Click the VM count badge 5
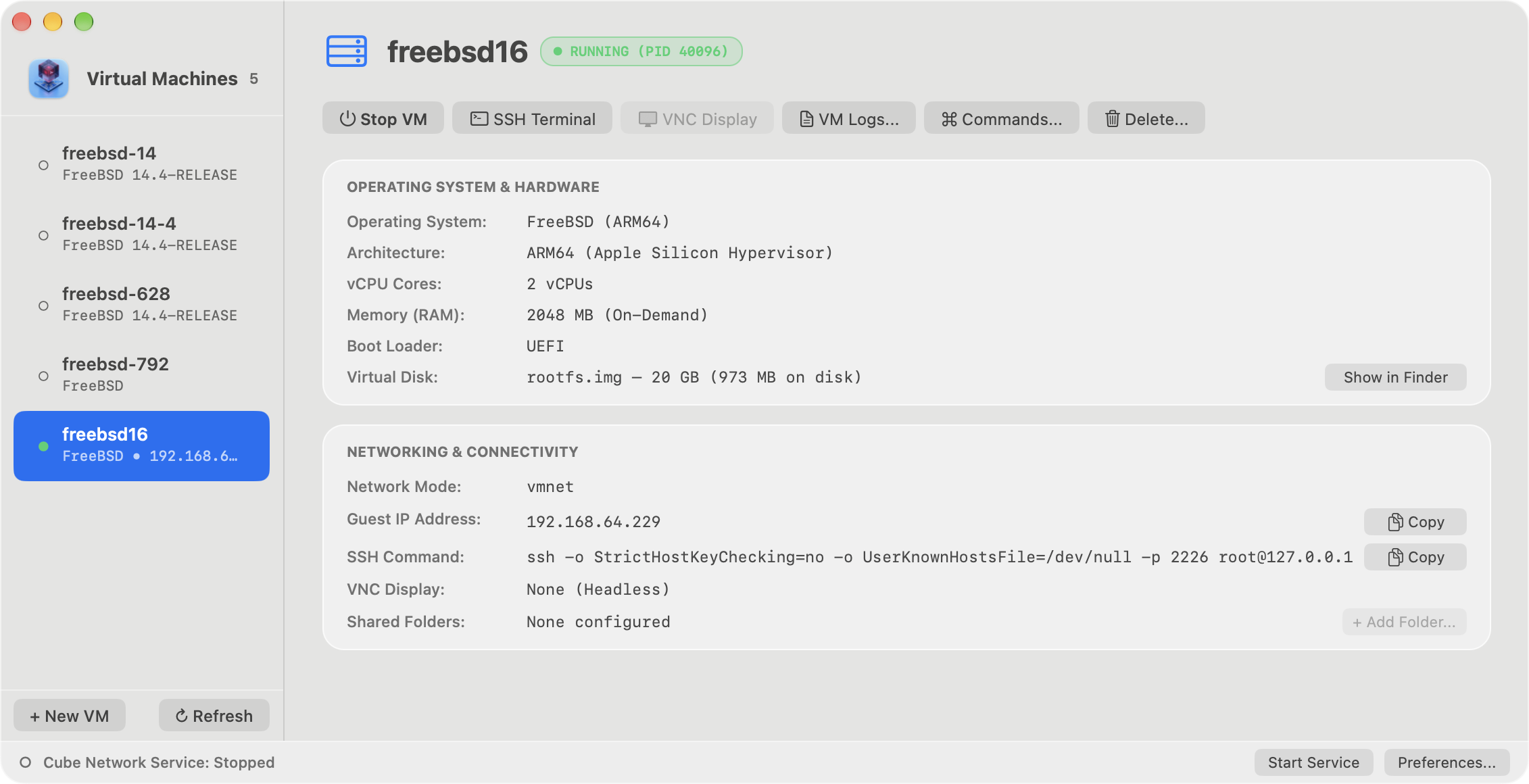 tap(253, 79)
